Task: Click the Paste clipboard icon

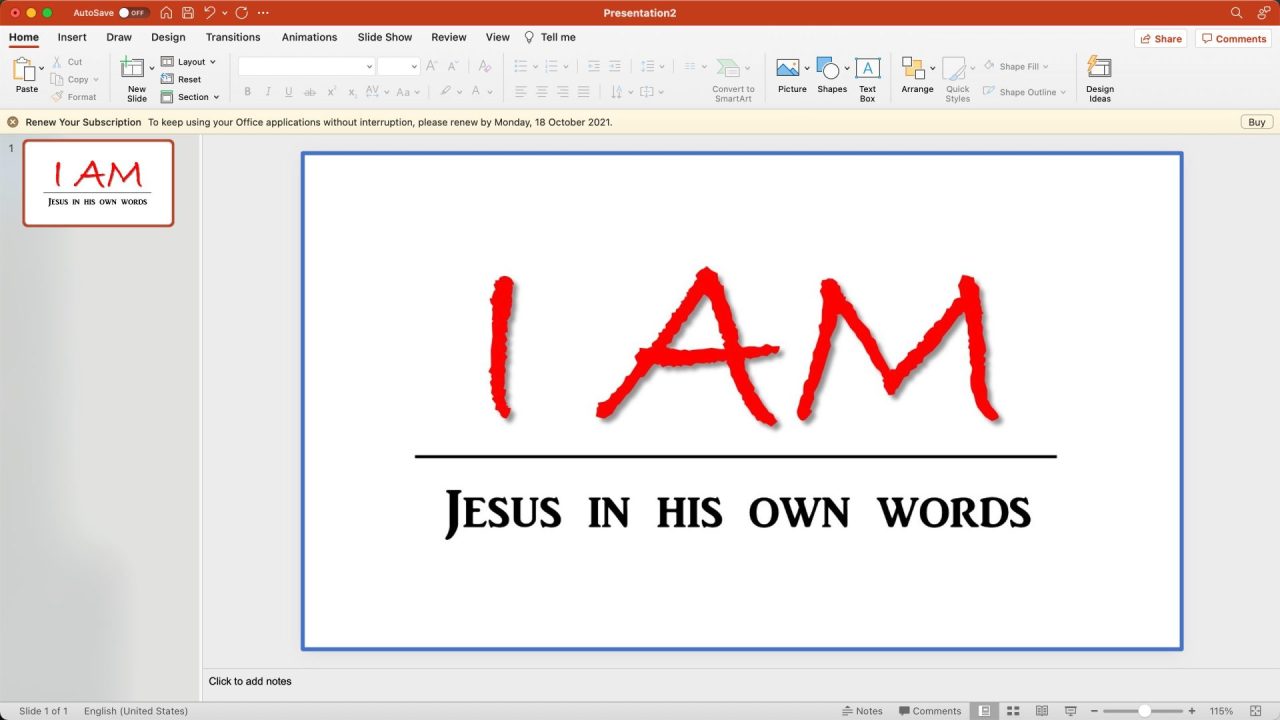Action: [x=25, y=70]
